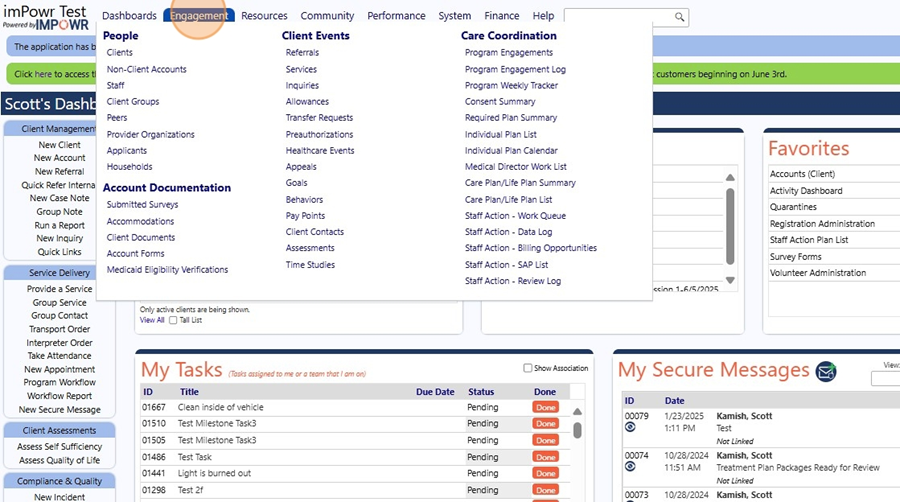The width and height of the screenshot is (900, 502).
Task: Open Quarantines favorite
Action: (793, 207)
